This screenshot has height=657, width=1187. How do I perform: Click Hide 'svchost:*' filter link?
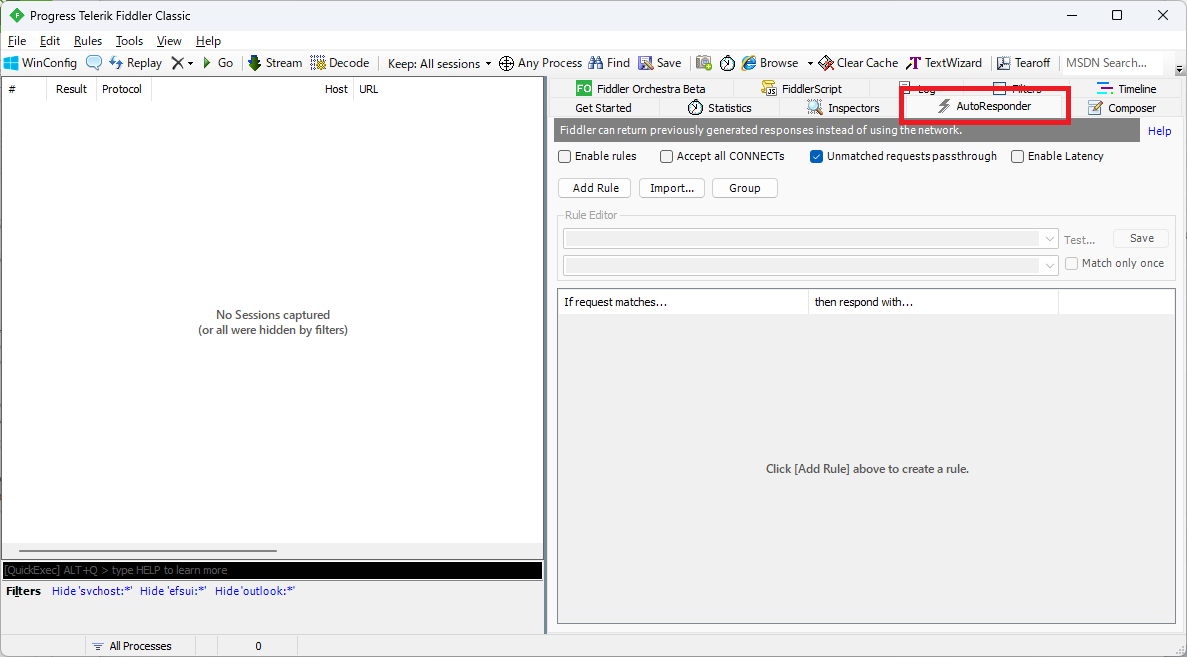coord(92,591)
